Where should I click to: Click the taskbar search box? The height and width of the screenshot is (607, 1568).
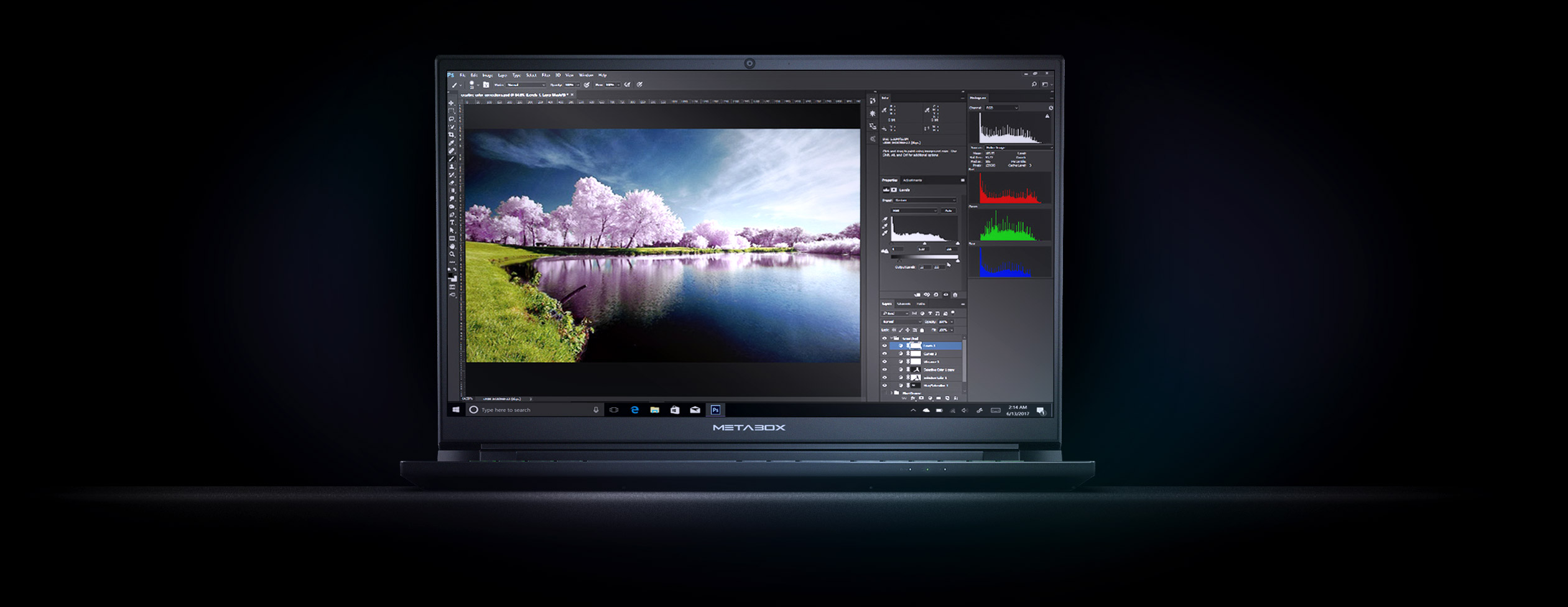[535, 410]
